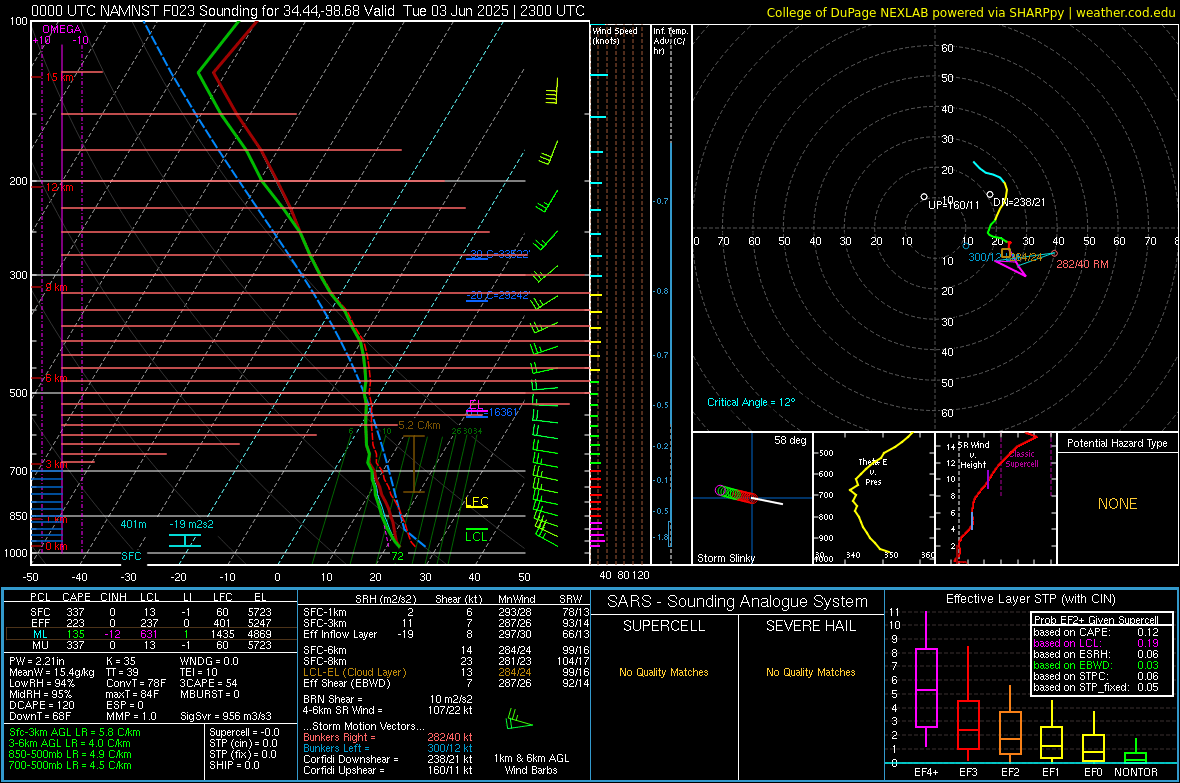
Task: Click the "Potential Hazard Type" heading
Action: (x=1117, y=443)
